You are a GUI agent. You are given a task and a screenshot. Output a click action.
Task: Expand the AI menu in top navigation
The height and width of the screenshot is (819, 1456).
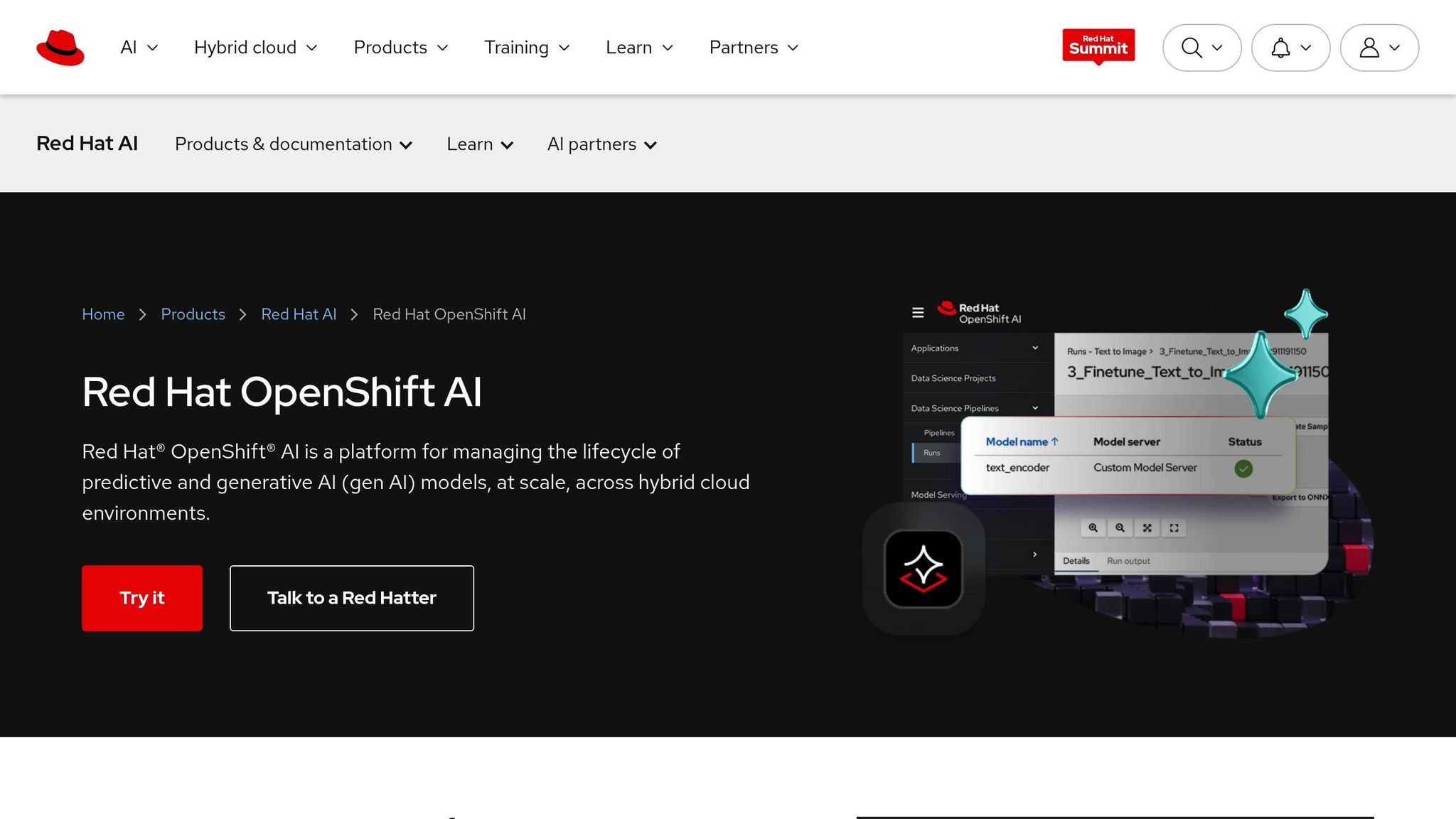point(139,48)
